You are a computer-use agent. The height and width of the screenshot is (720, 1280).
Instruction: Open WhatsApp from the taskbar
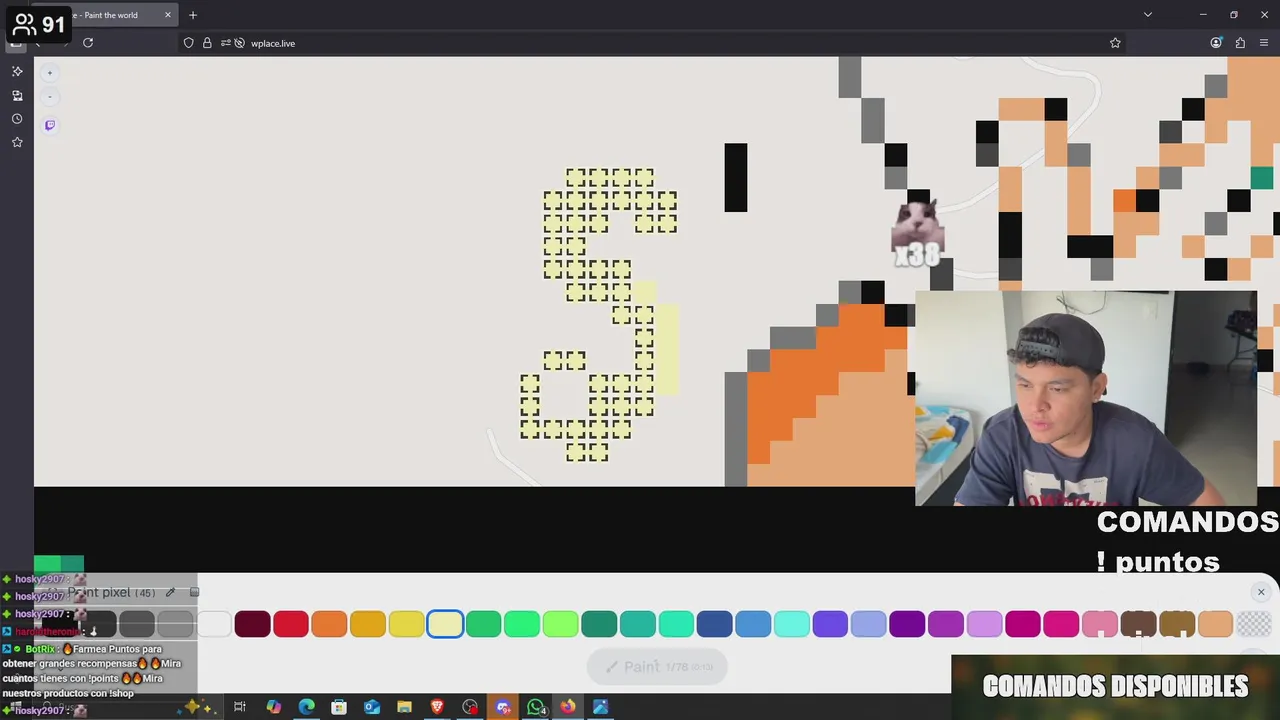536,707
